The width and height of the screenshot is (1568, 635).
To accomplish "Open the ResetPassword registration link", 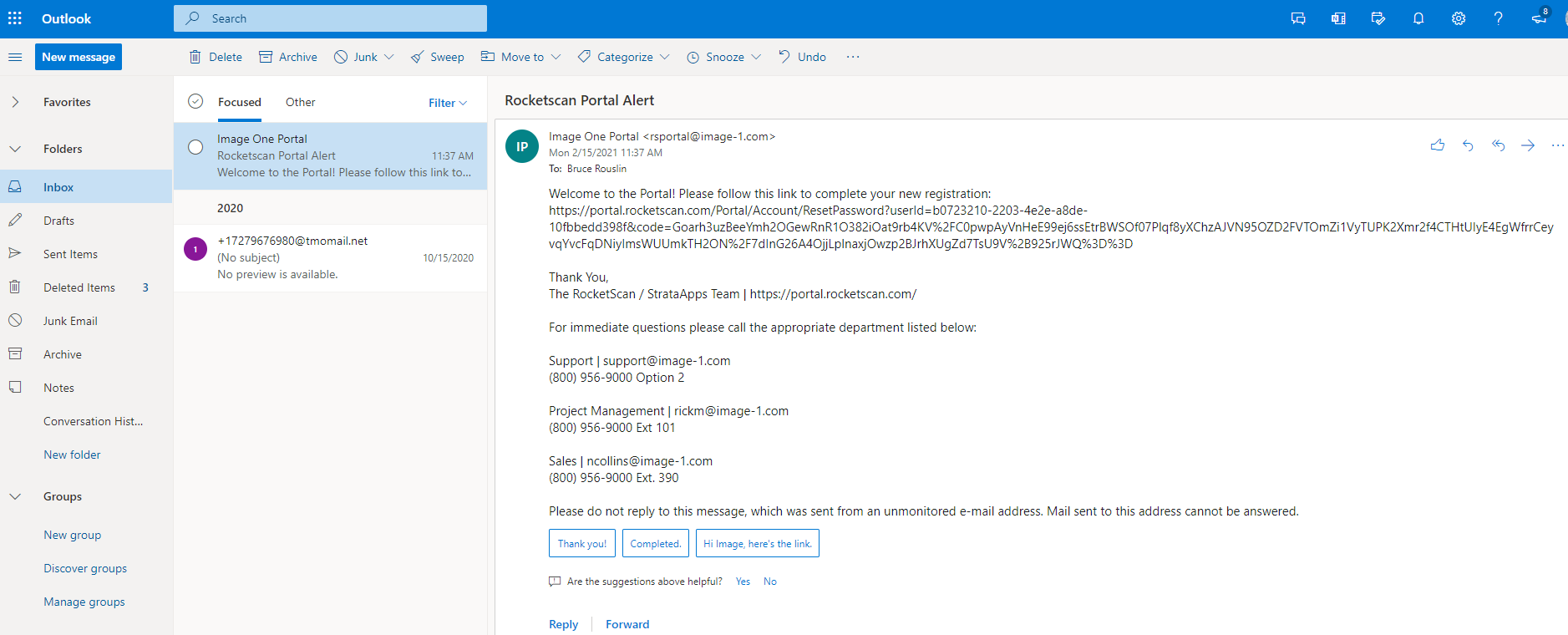I will [x=1051, y=227].
